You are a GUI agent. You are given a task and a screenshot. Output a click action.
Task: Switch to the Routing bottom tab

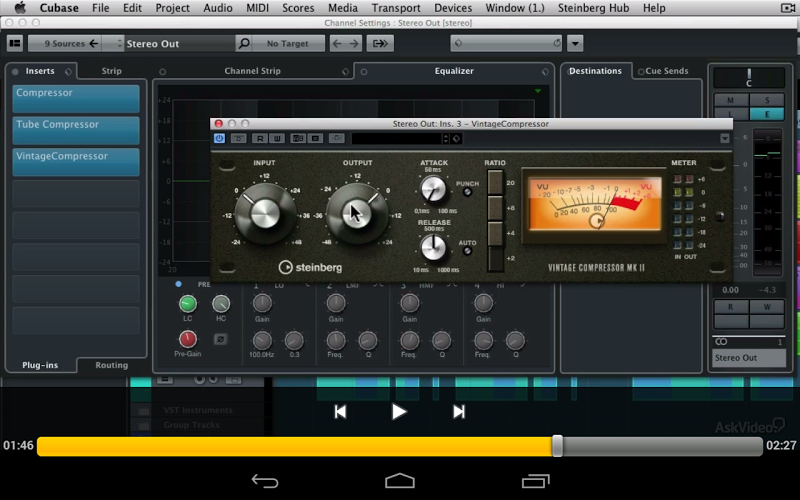[111, 365]
